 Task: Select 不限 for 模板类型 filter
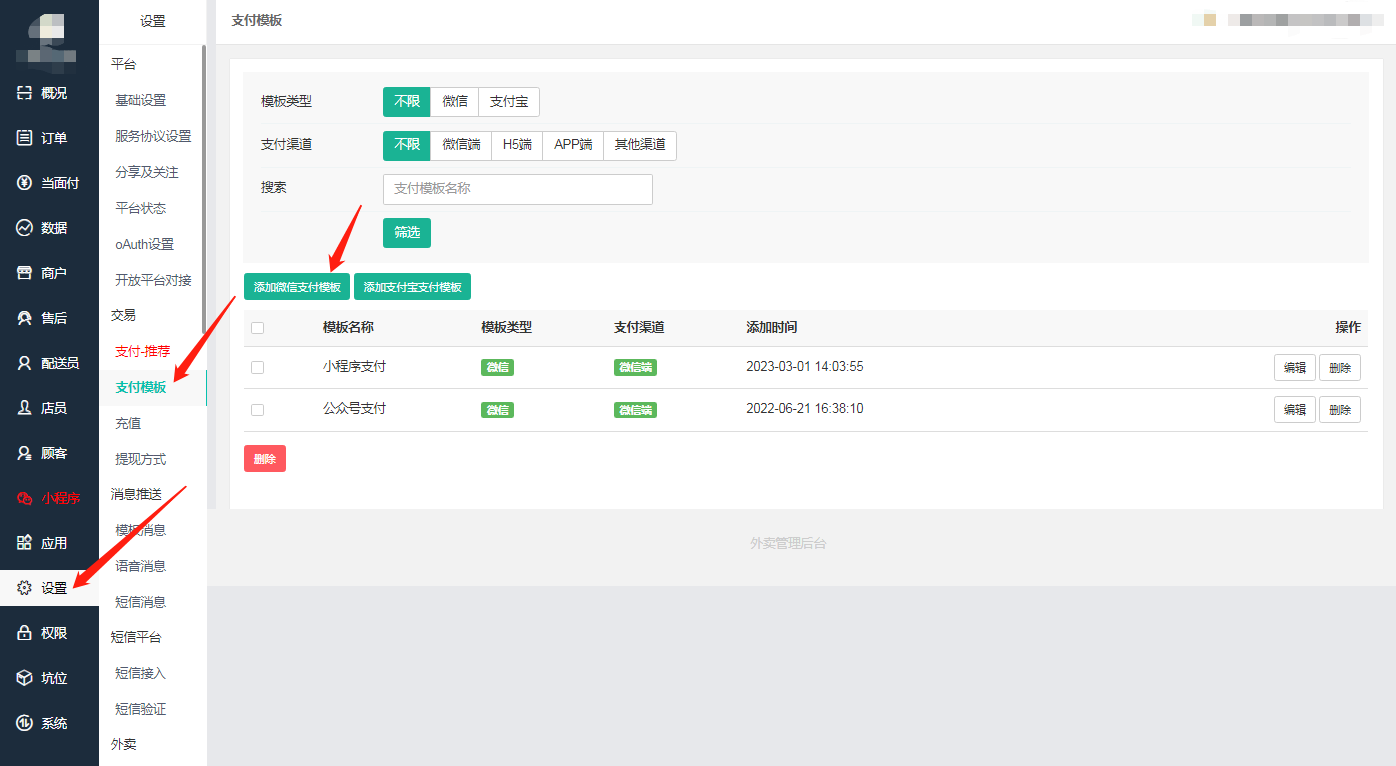coord(407,101)
